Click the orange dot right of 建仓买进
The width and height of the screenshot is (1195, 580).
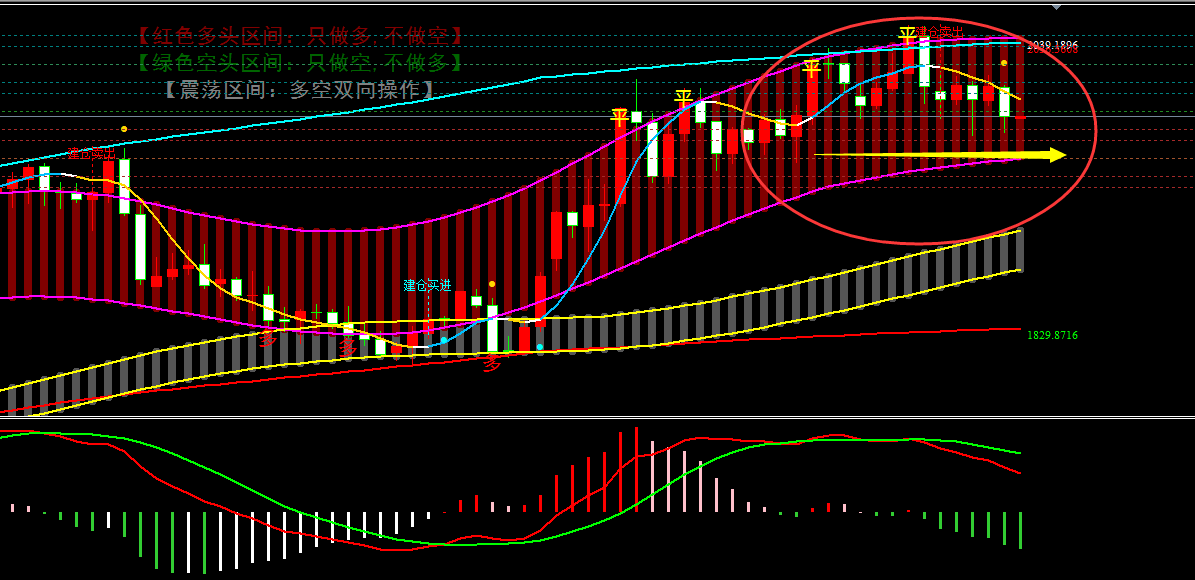coord(492,284)
